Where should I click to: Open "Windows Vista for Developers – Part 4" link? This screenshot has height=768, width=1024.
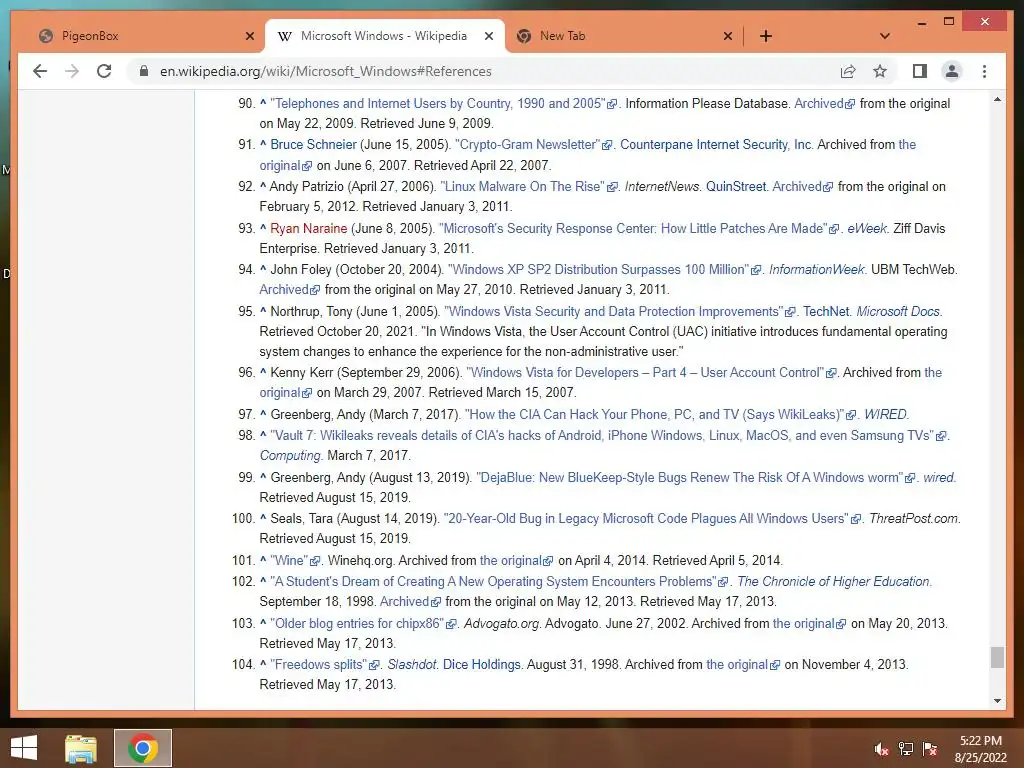click(x=645, y=372)
